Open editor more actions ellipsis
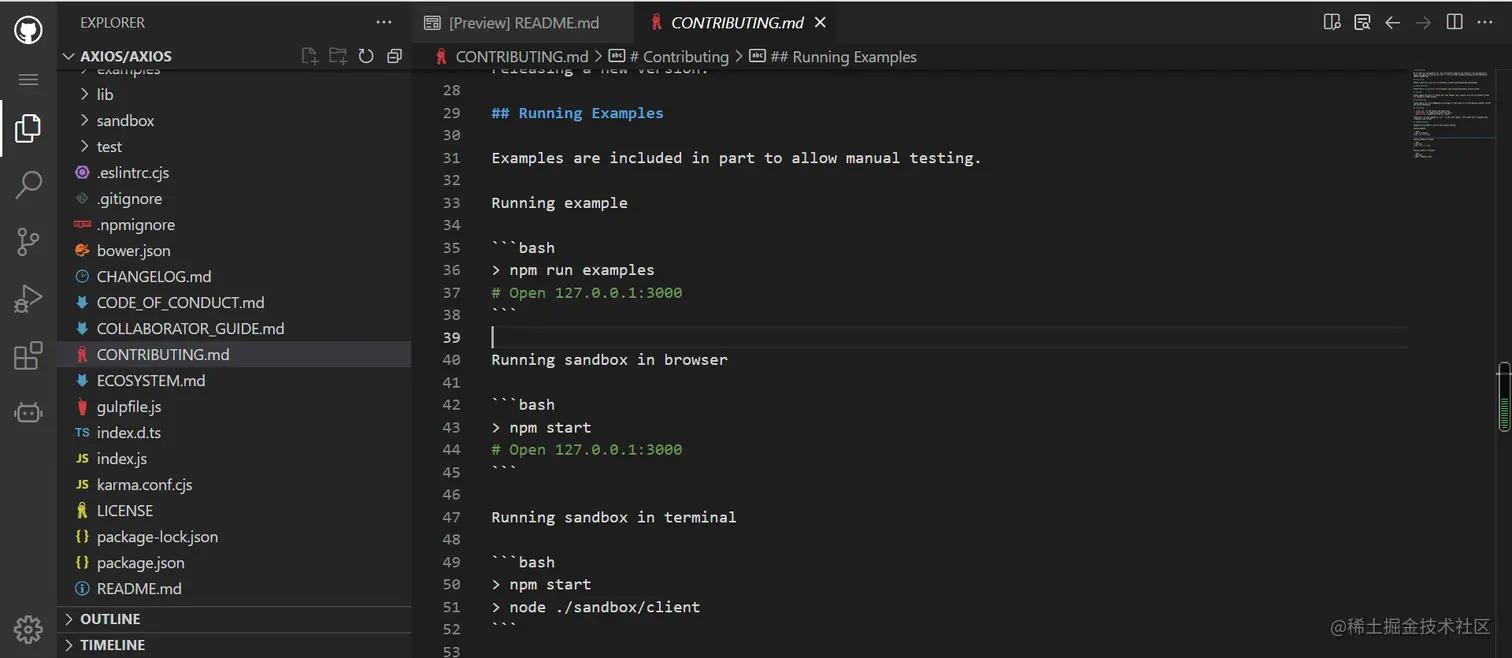The width and height of the screenshot is (1512, 658). [x=1485, y=22]
